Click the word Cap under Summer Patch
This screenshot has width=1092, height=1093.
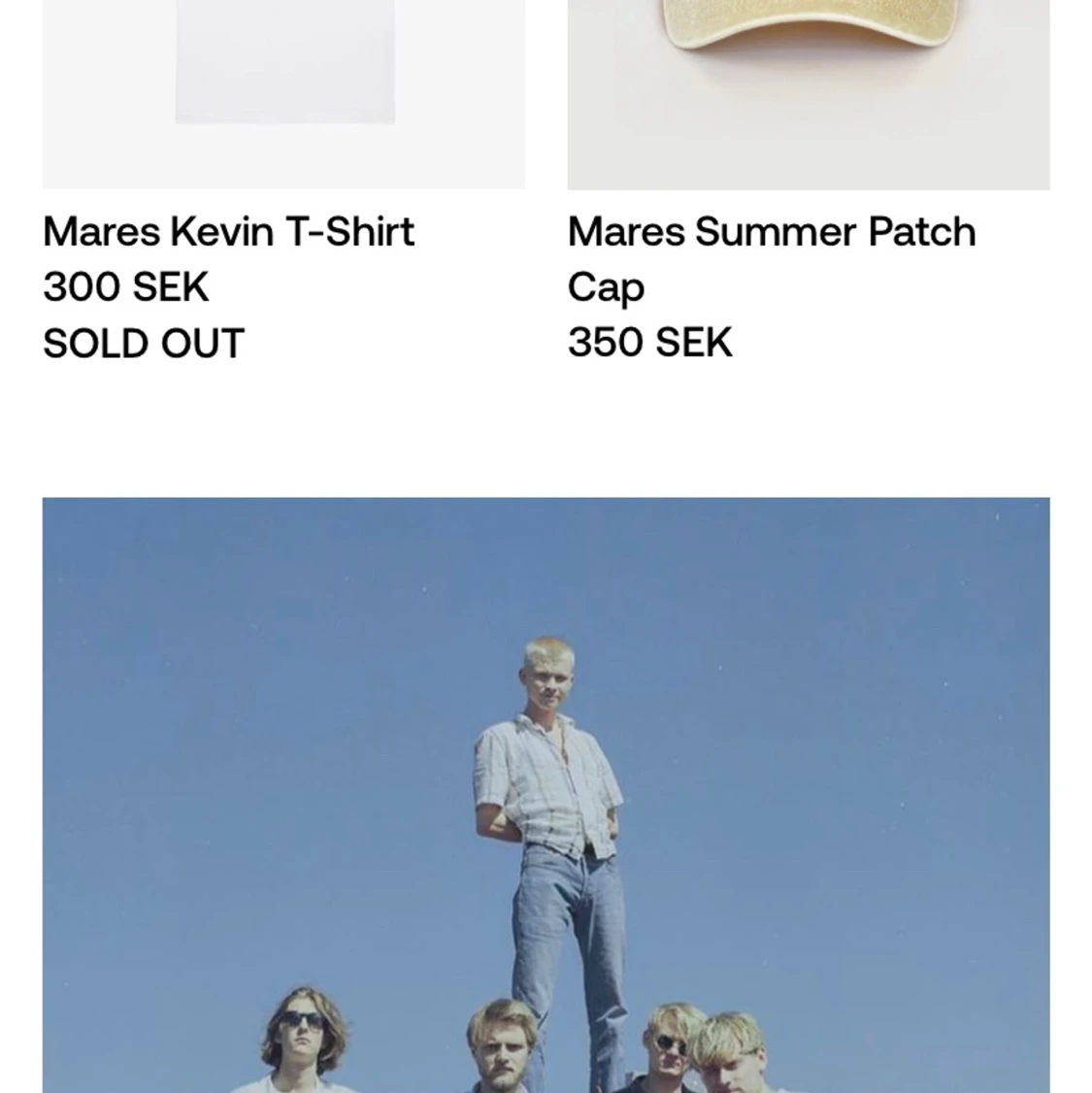tap(606, 287)
